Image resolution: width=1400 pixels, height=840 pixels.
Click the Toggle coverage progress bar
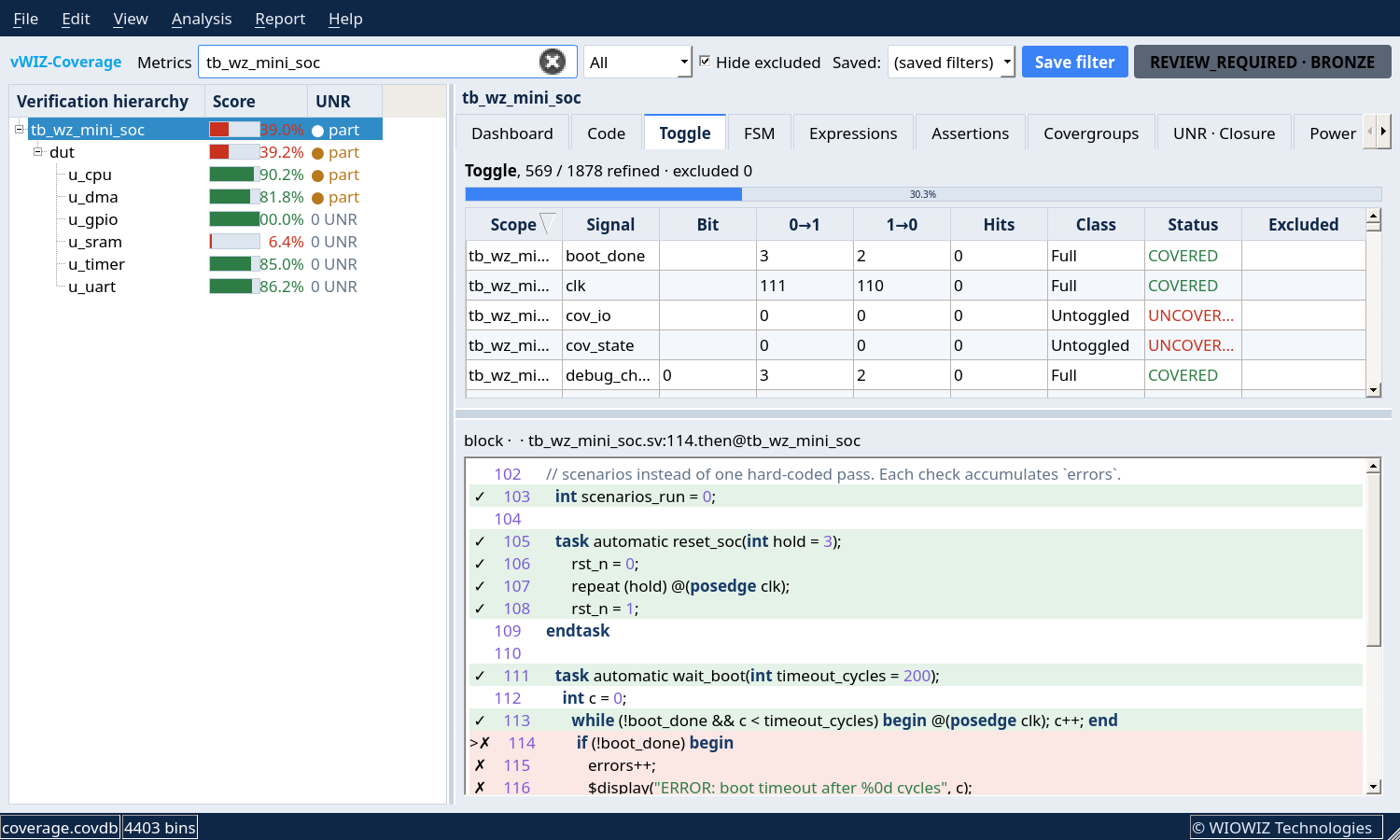(923, 194)
